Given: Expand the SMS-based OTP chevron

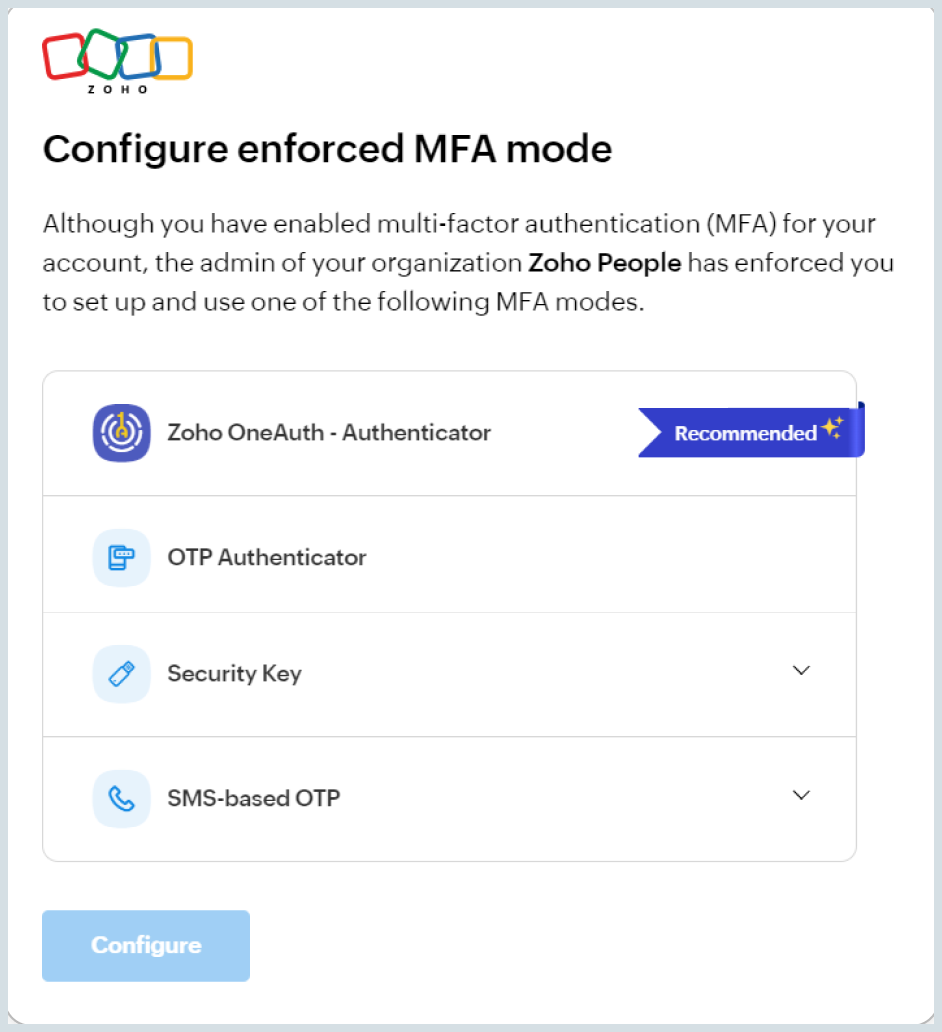Looking at the screenshot, I should 800,796.
